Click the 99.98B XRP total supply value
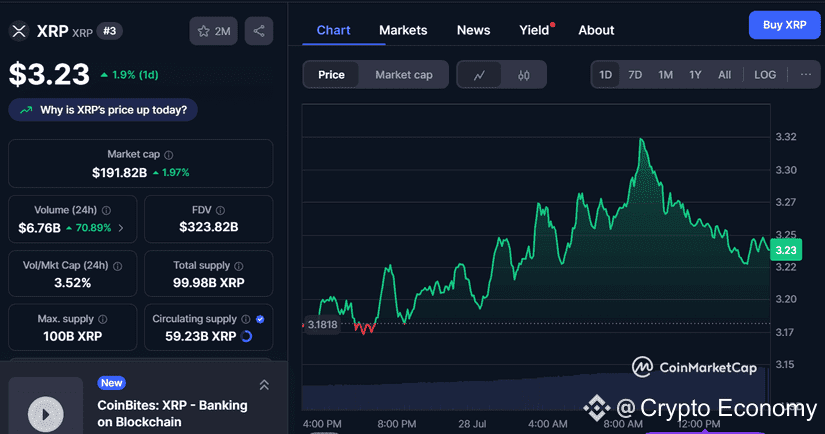The width and height of the screenshot is (825, 434). pos(209,283)
